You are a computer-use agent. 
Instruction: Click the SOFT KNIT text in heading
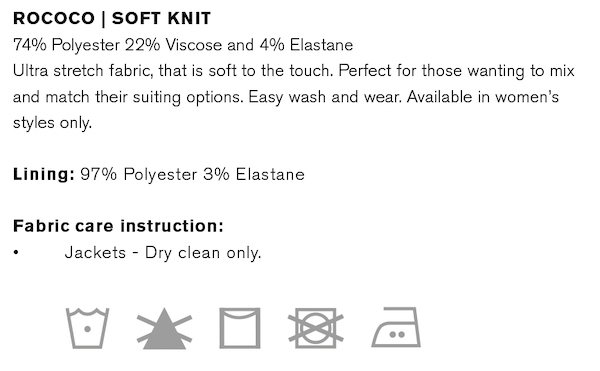[x=161, y=18]
